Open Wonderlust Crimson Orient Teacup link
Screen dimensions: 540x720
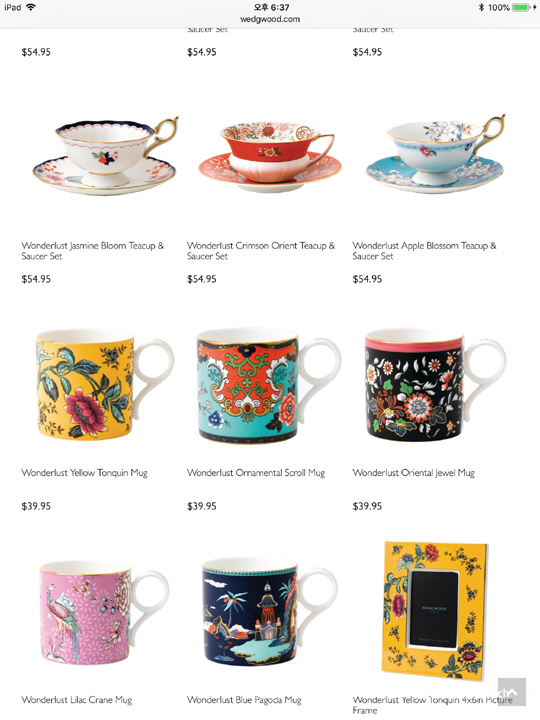tap(261, 251)
